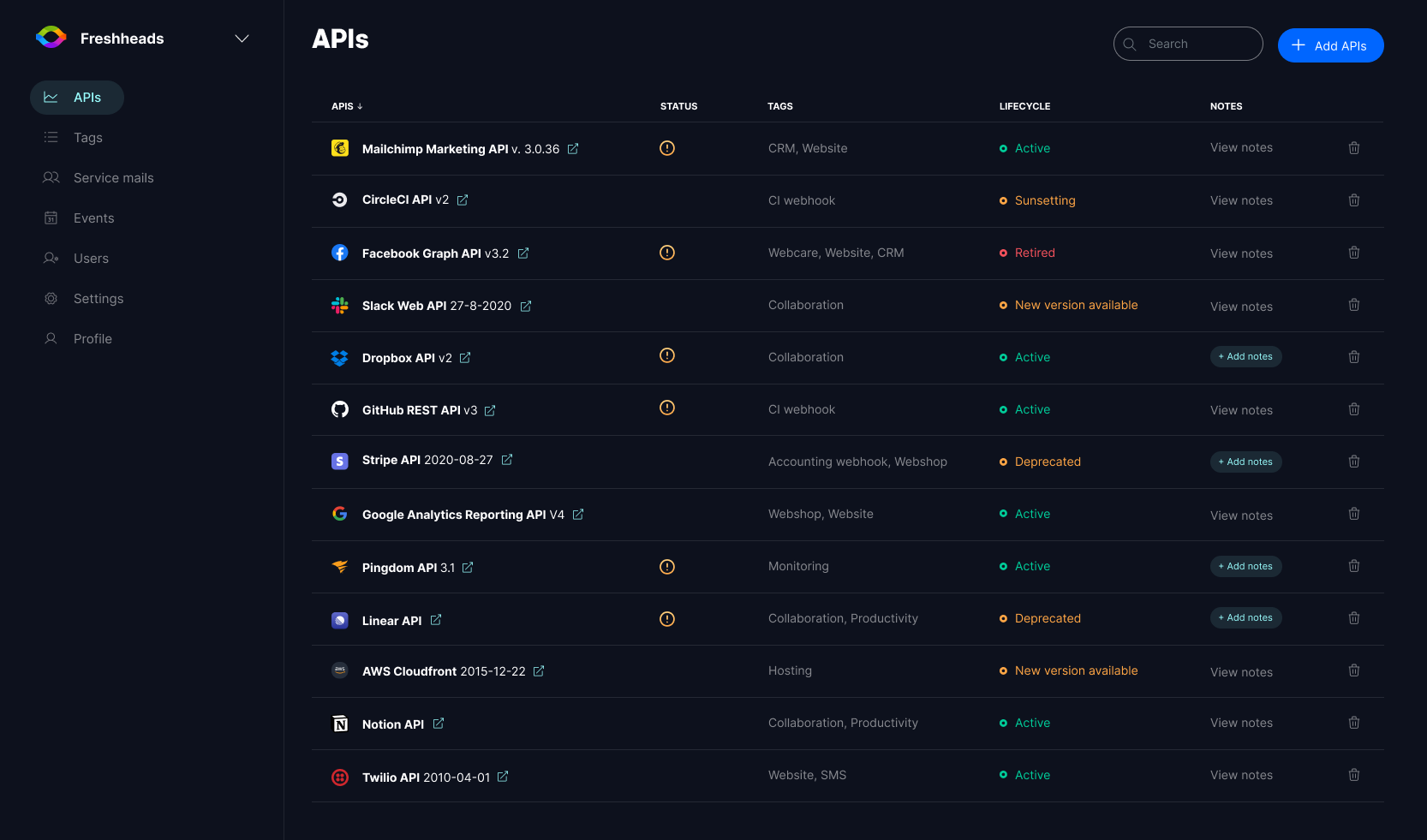Open Twilio API external link icon
This screenshot has width=1427, height=840.
point(503,777)
